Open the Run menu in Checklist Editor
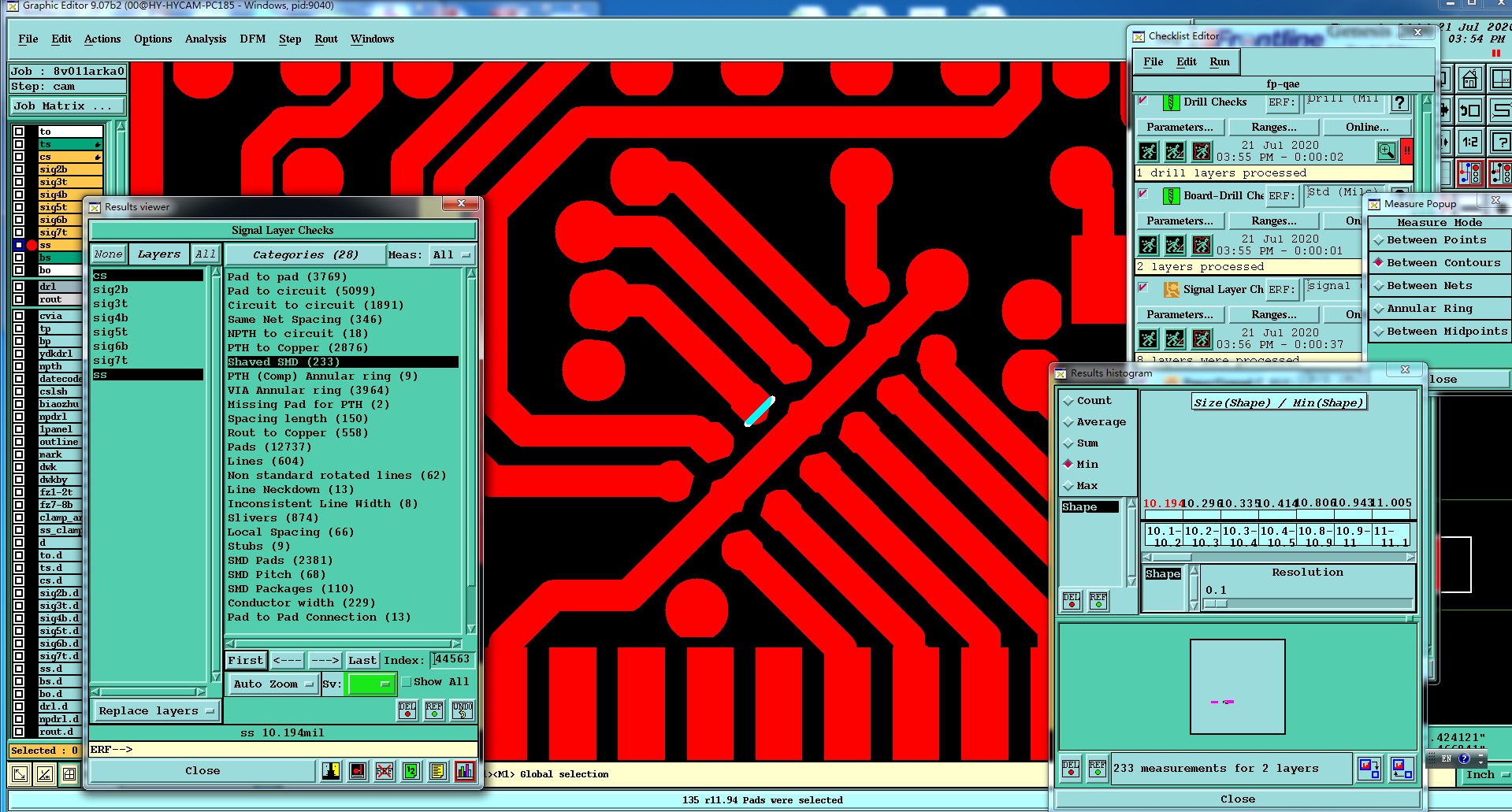This screenshot has height=812, width=1512. click(x=1220, y=62)
